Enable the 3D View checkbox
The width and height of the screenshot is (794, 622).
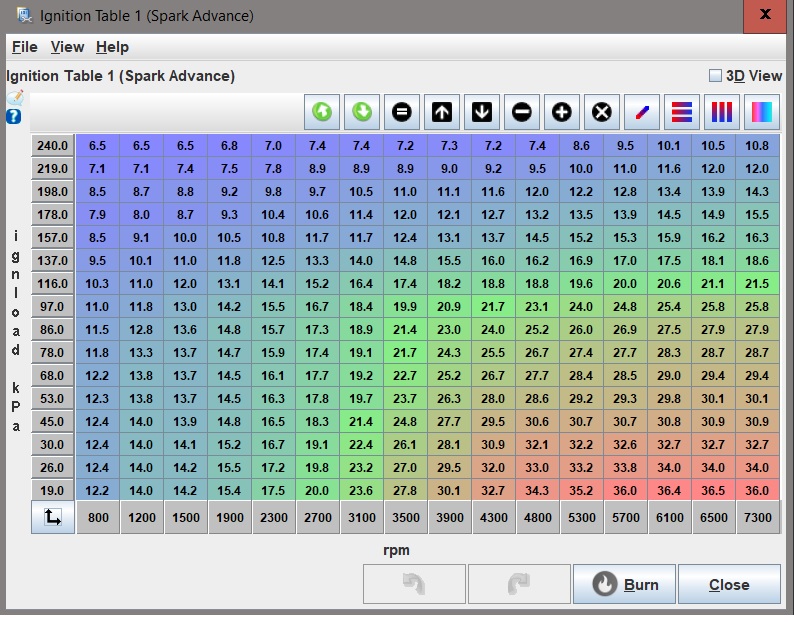[715, 76]
